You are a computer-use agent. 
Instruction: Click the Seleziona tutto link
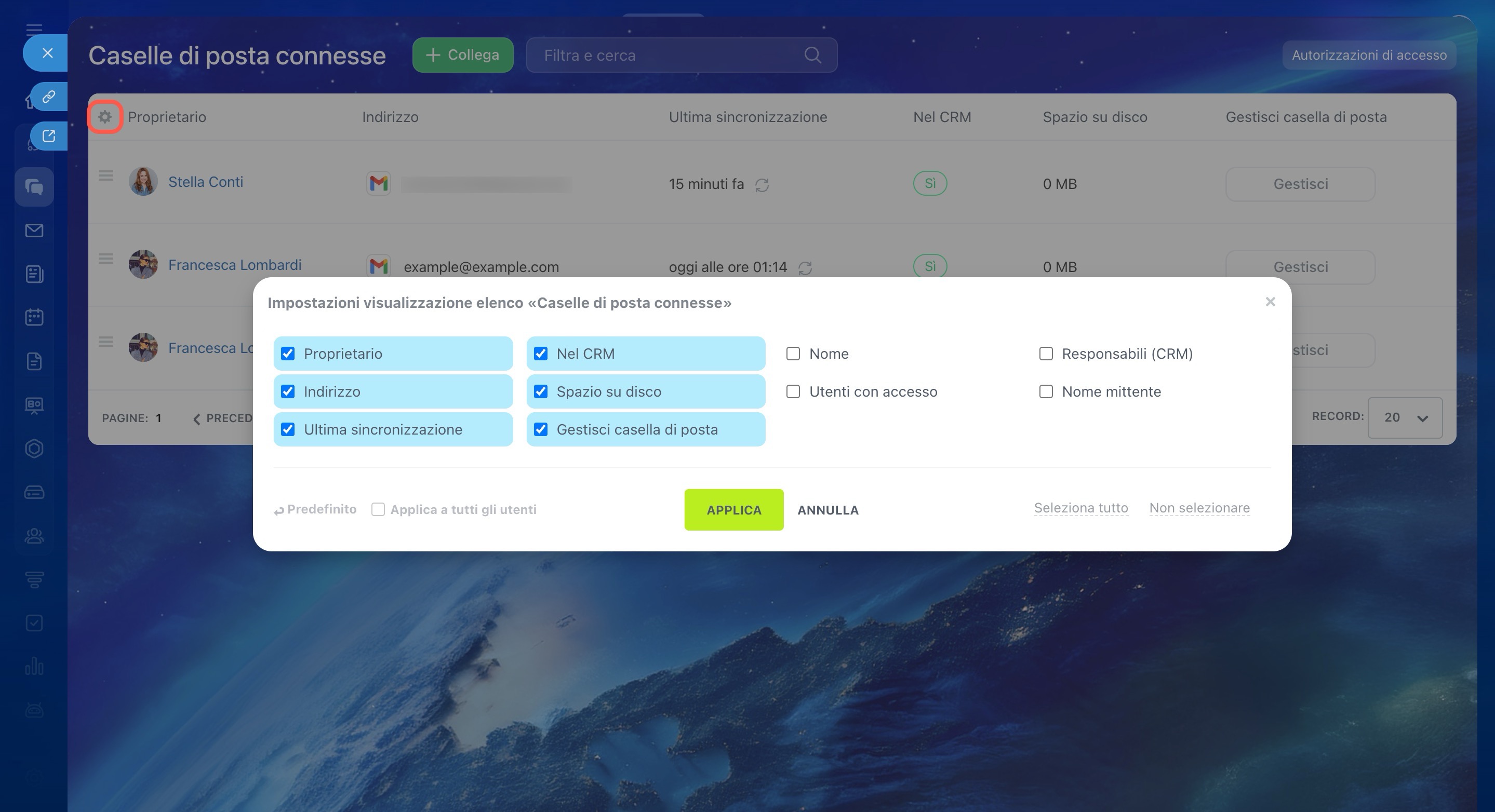(1080, 508)
